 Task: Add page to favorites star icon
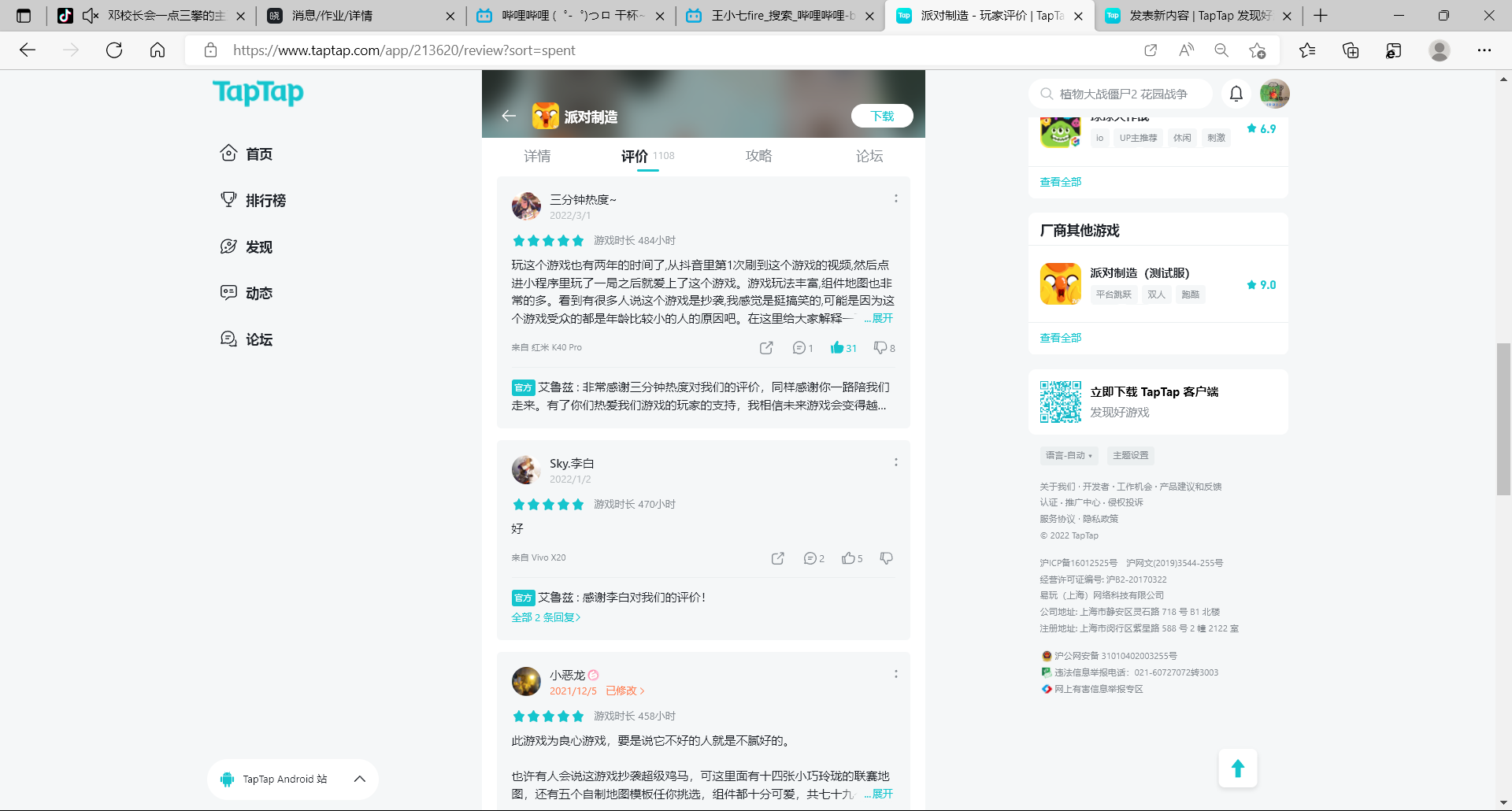[x=1257, y=50]
